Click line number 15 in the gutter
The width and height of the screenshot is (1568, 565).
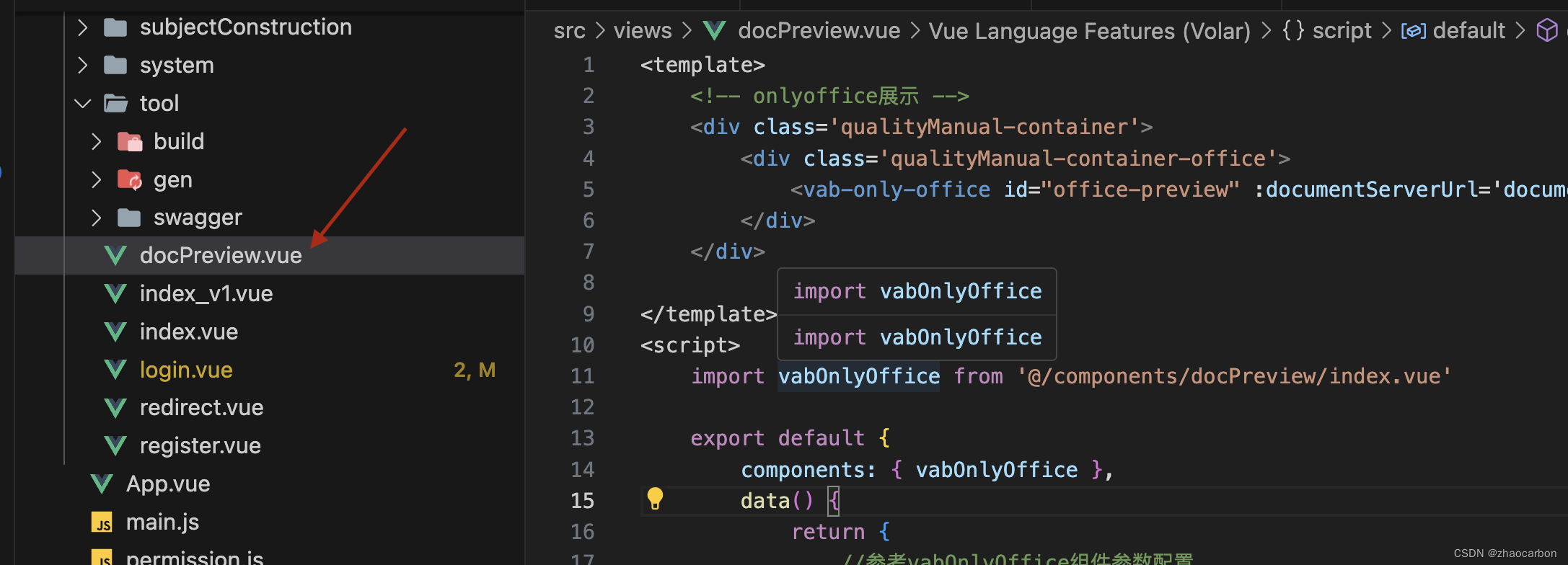[583, 501]
